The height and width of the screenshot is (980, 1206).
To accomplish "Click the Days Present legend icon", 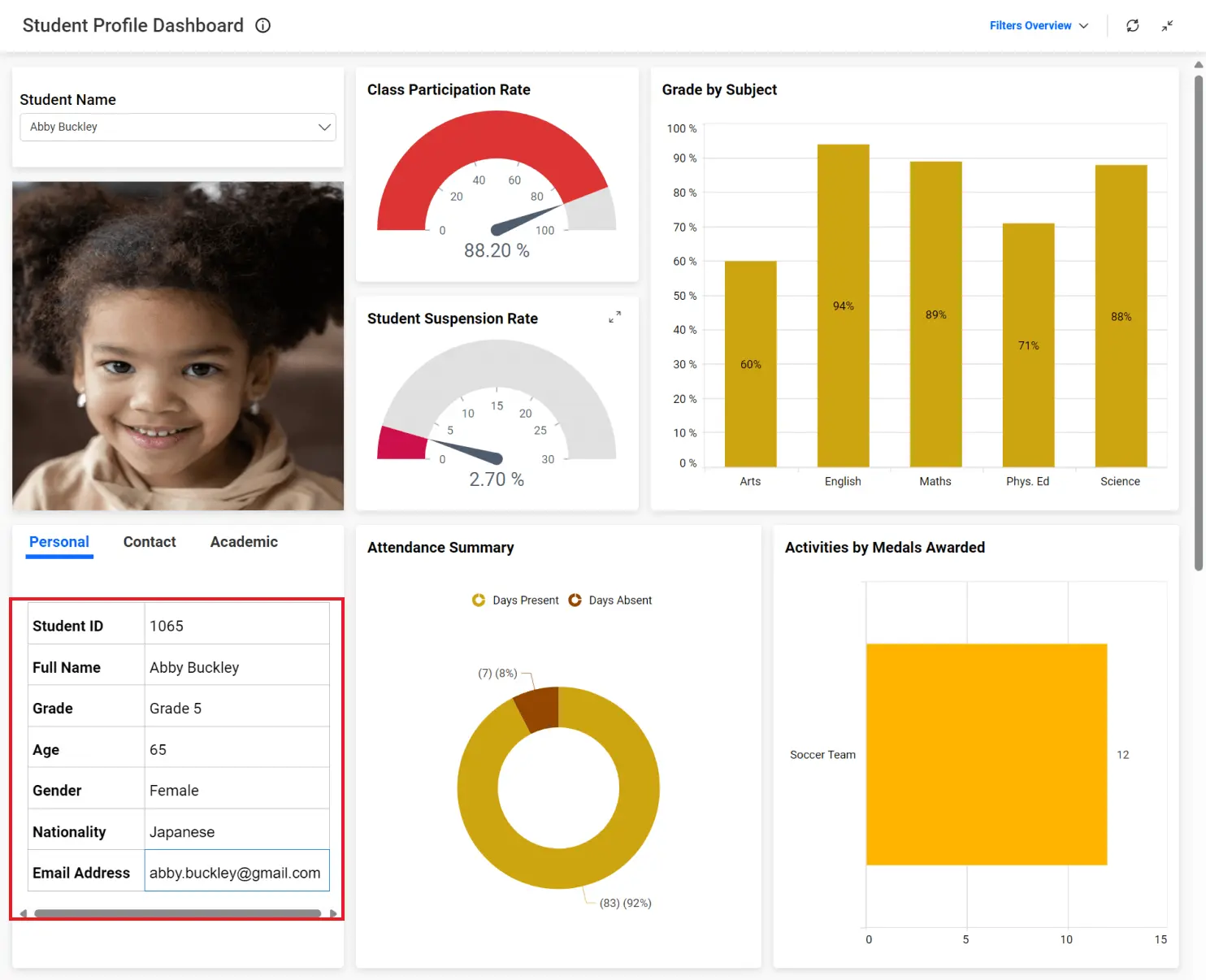I will click(x=479, y=600).
